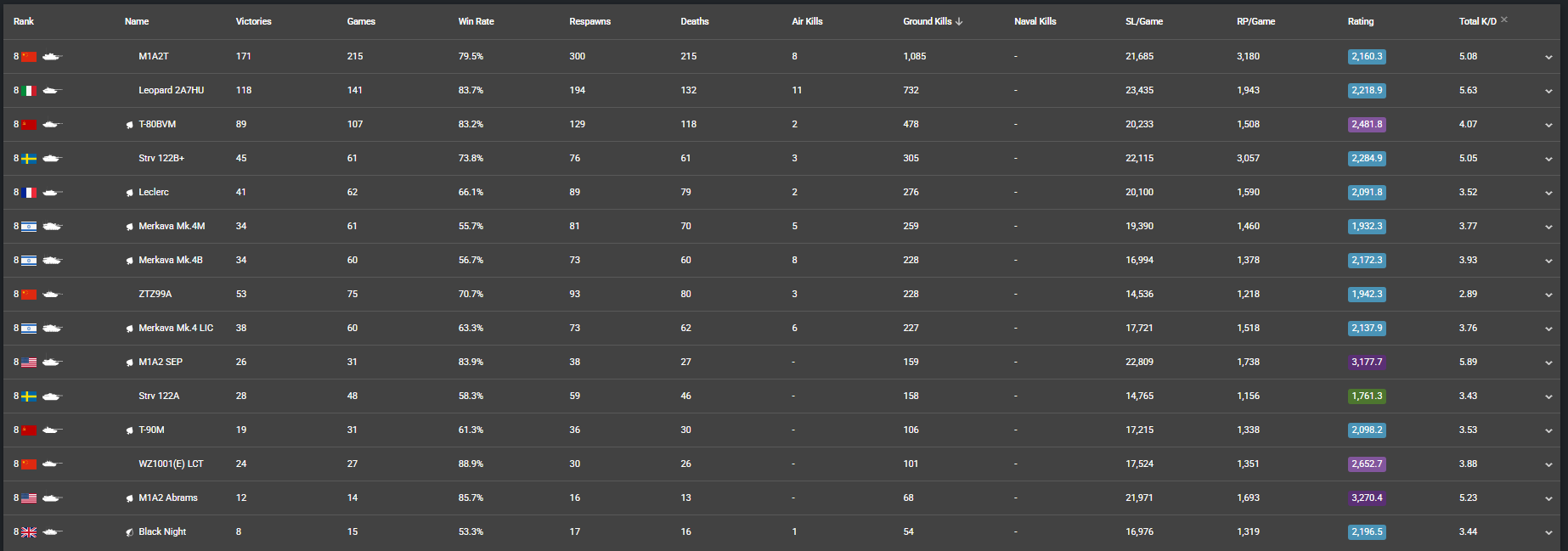Click the small marker icon before T-80BVM
The width and height of the screenshot is (1568, 551).
(x=129, y=125)
